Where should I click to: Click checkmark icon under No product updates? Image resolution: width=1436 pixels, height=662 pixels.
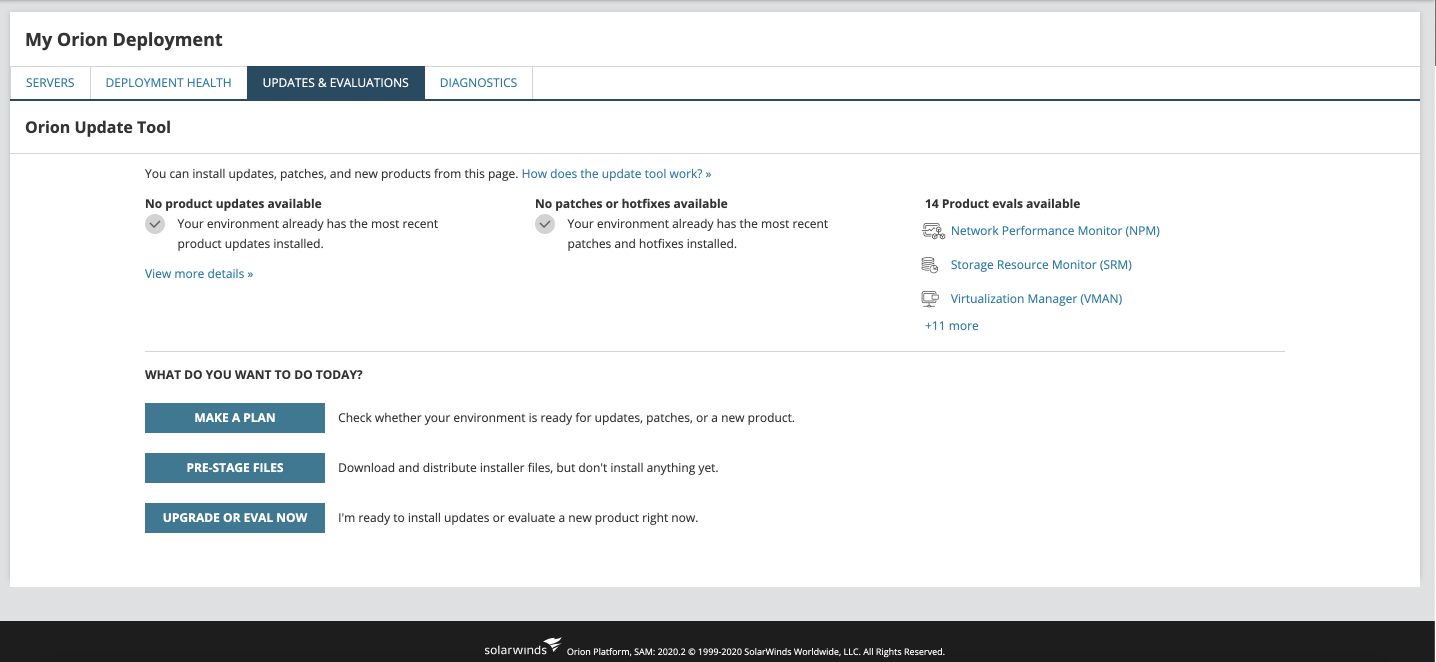(x=155, y=224)
